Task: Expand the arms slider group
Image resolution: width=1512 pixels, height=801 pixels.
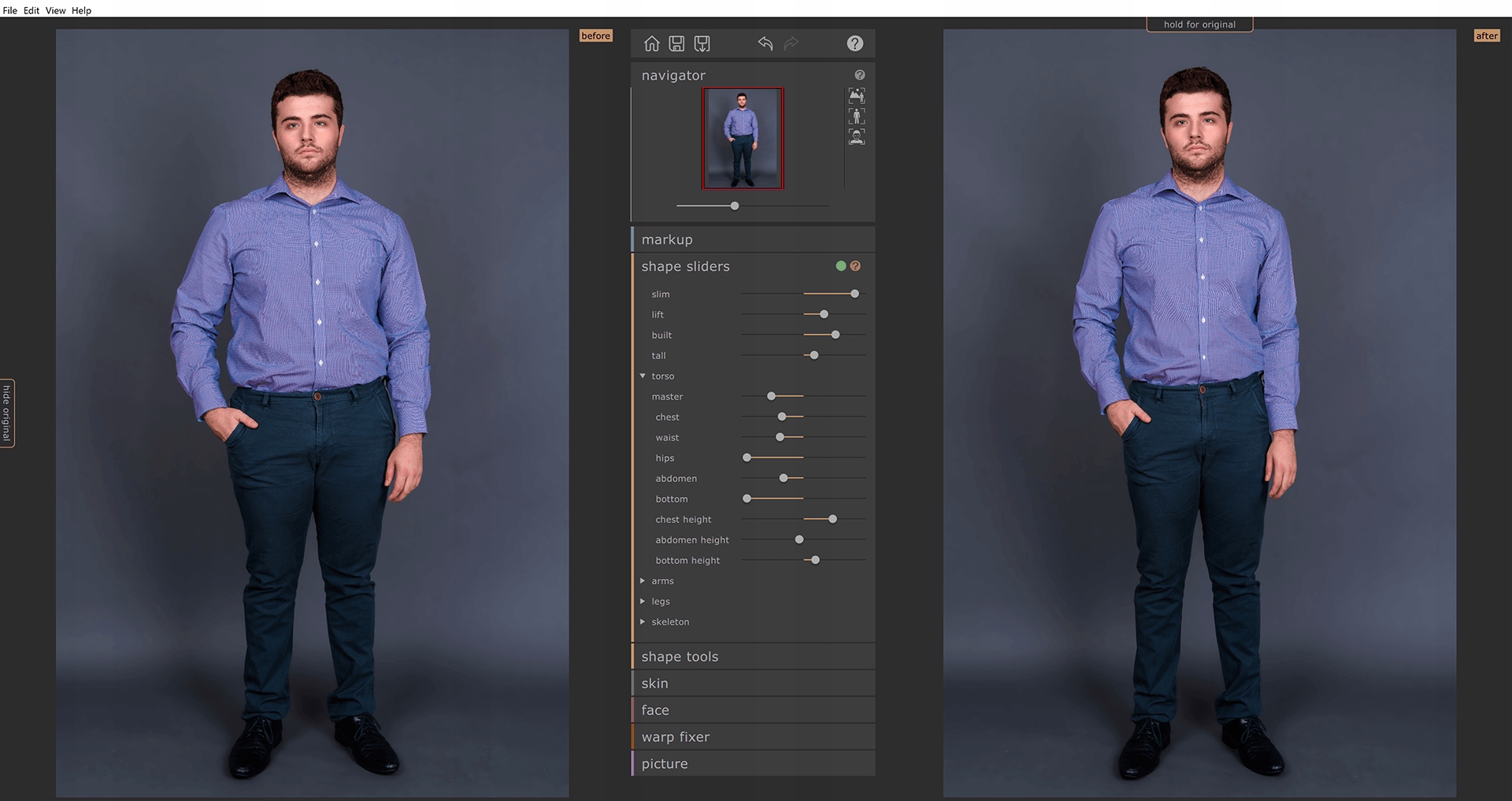Action: click(643, 581)
